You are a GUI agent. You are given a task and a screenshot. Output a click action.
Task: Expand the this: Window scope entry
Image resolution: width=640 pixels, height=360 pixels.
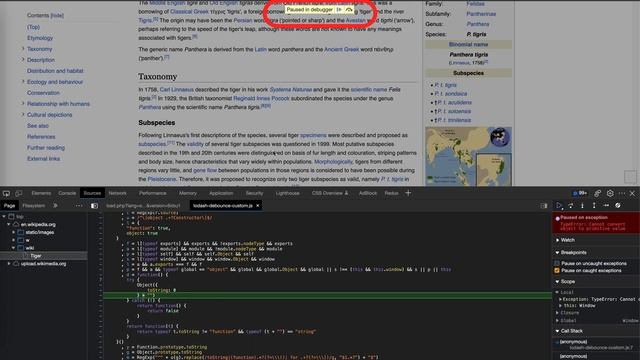coord(560,306)
